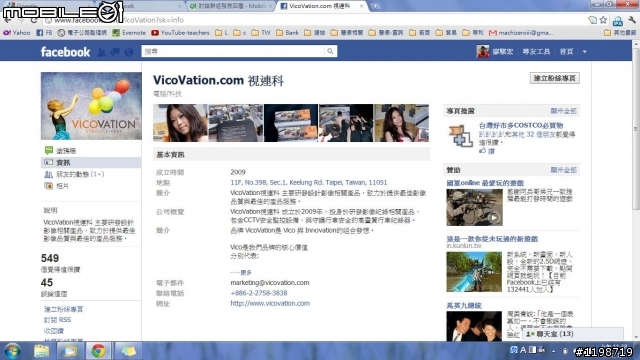Open VicoVation balloon profile picture
The width and height of the screenshot is (640, 360).
[x=91, y=106]
